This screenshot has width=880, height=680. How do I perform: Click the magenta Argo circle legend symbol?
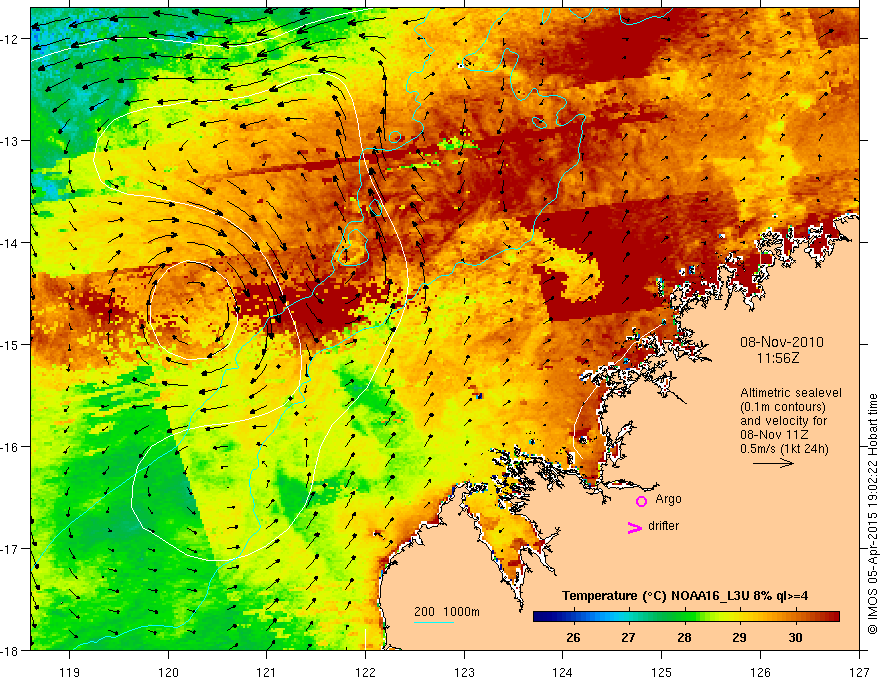(x=641, y=501)
